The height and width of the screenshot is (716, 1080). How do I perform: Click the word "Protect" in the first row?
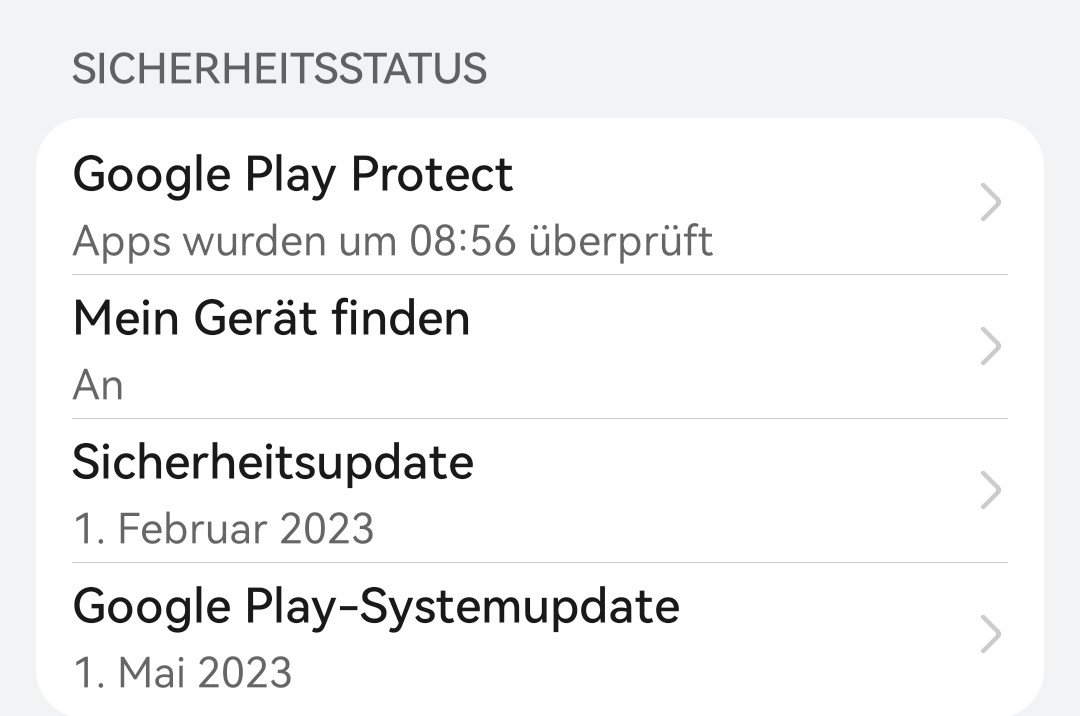[431, 175]
